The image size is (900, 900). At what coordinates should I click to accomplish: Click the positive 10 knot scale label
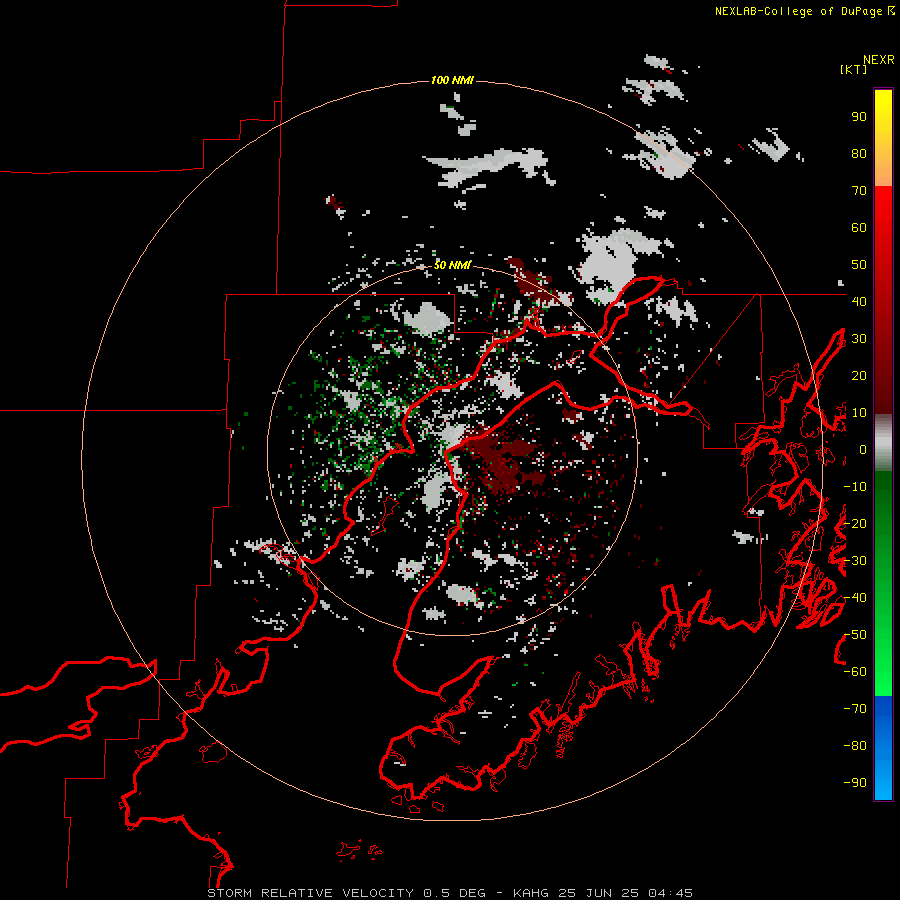point(859,413)
